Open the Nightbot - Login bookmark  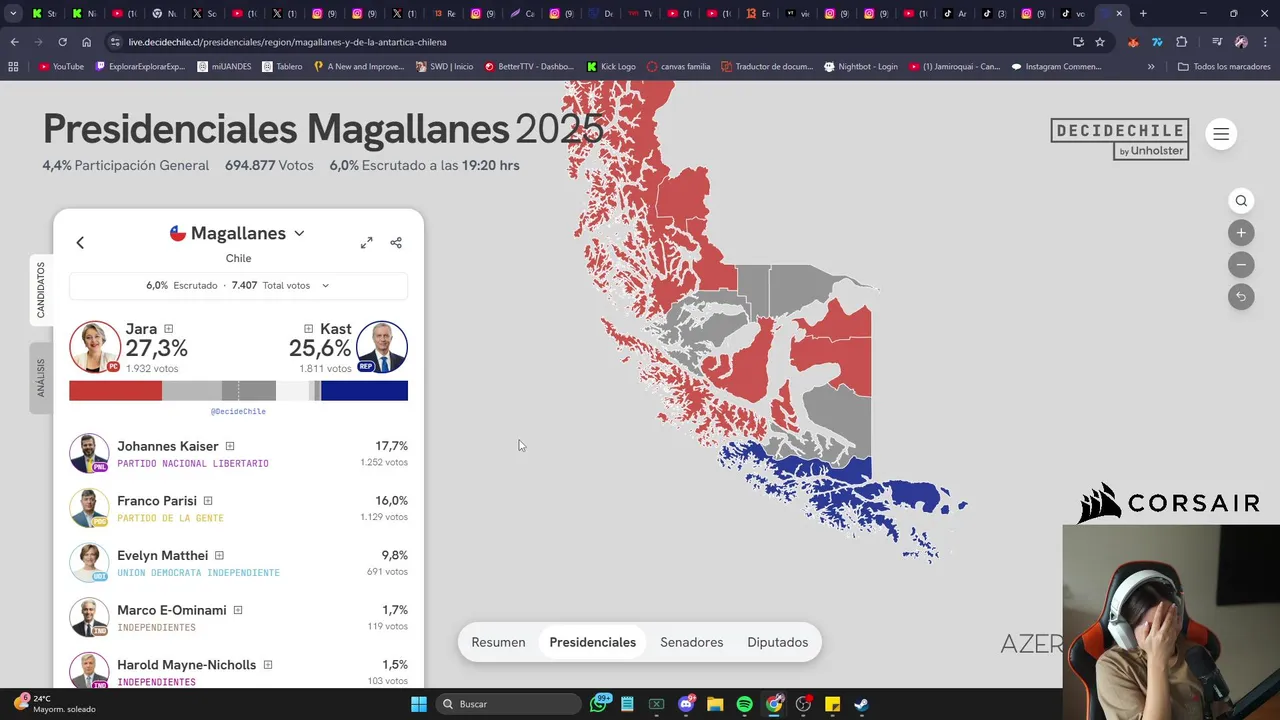click(860, 67)
